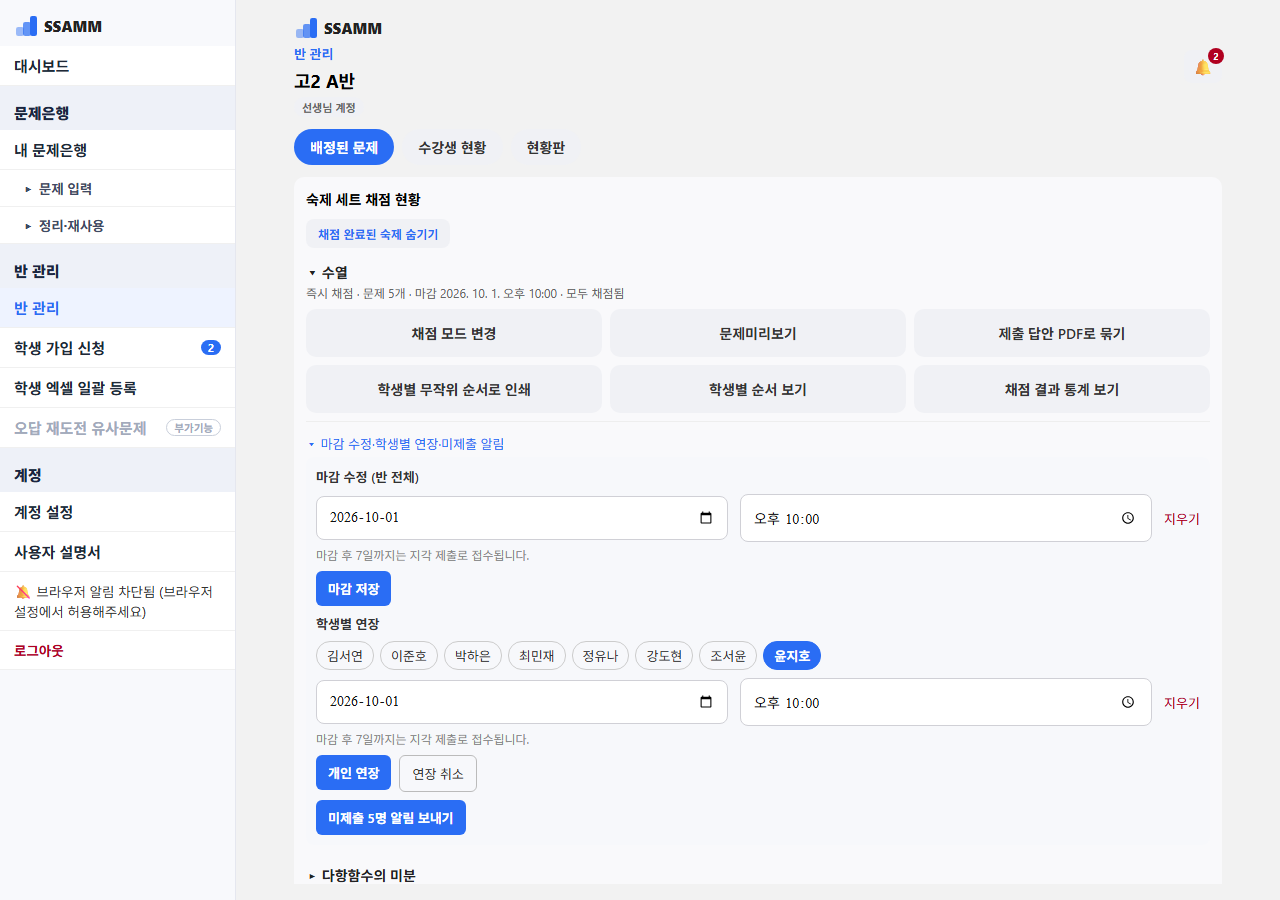The width and height of the screenshot is (1280, 900).
Task: Send 미제출 5명 알림 보내기
Action: [x=391, y=818]
